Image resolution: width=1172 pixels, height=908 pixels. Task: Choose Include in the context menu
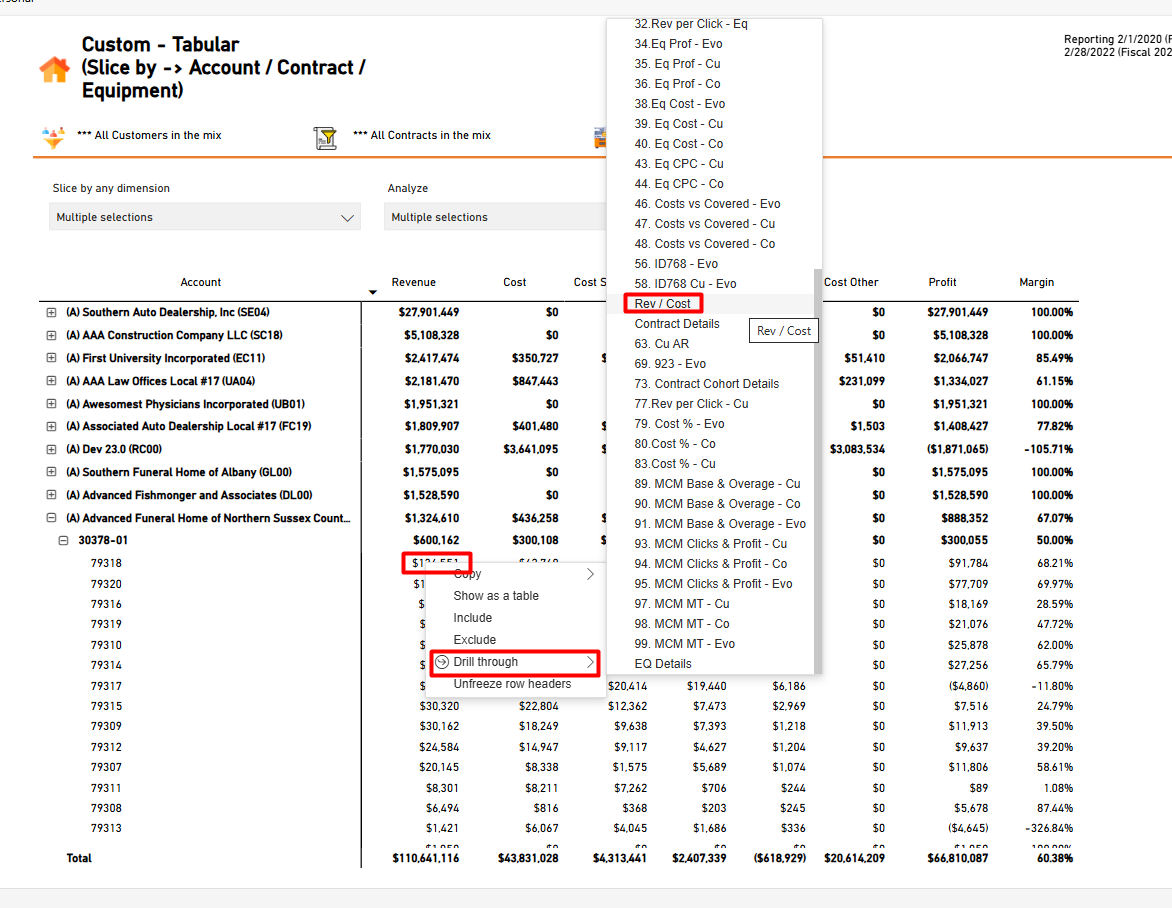tap(515, 618)
